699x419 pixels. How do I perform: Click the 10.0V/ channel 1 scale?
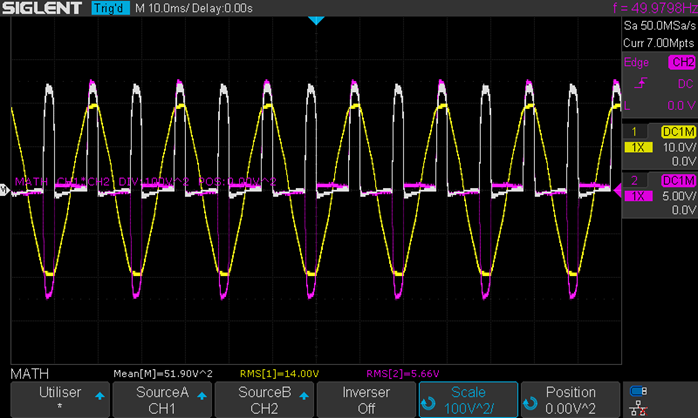coord(679,148)
